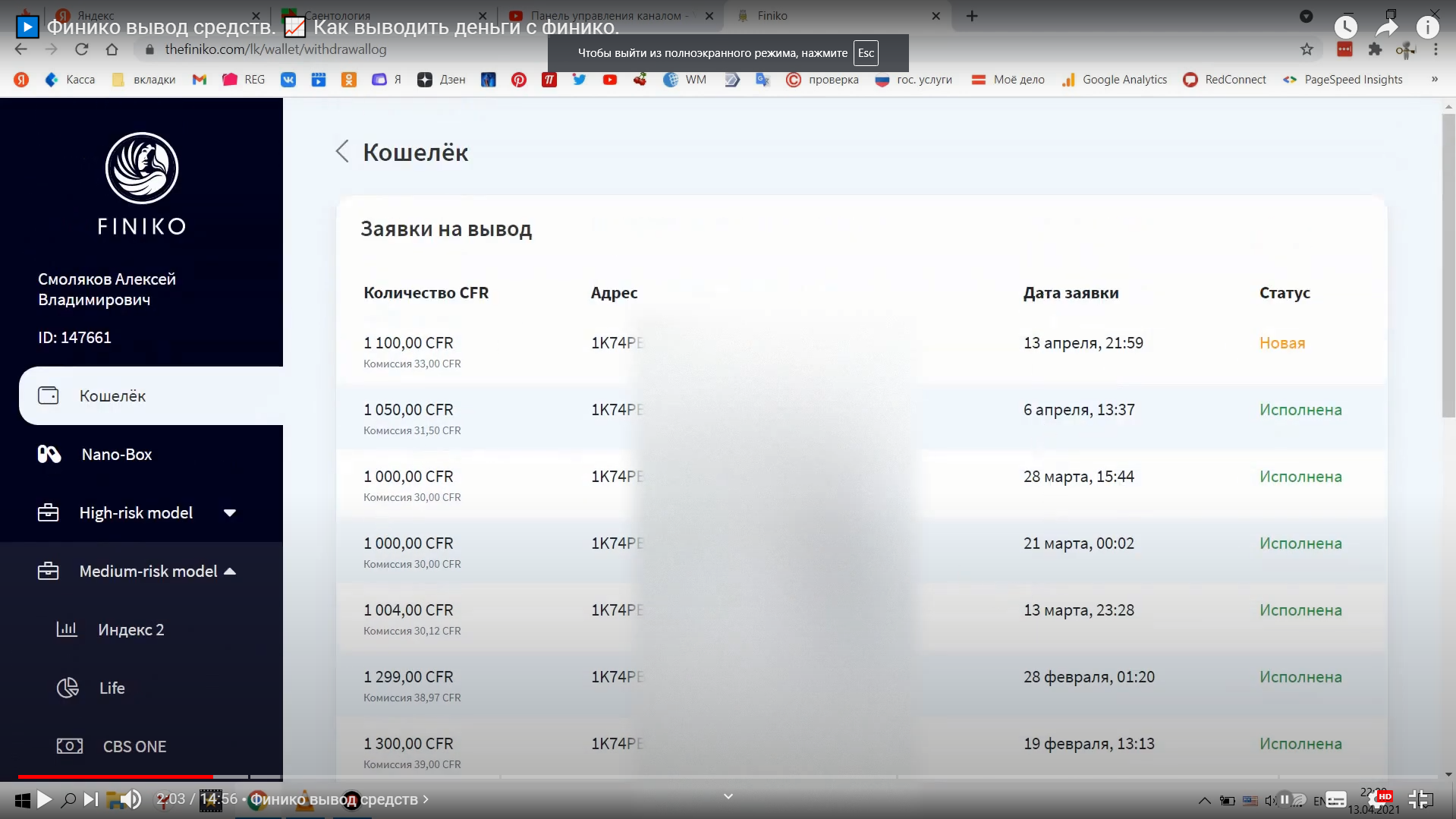Open the video info card icon
Image resolution: width=1456 pixels, height=819 pixels.
(x=1427, y=27)
